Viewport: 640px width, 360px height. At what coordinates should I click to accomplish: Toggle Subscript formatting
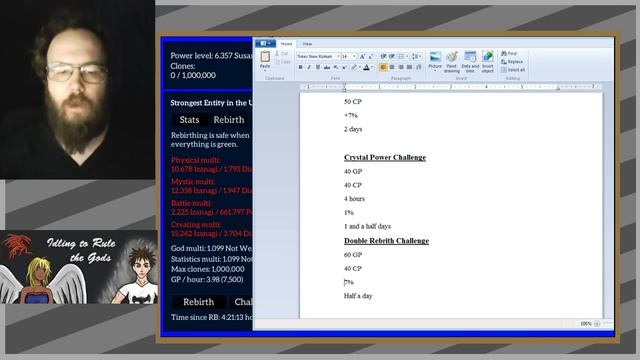tap(336, 67)
